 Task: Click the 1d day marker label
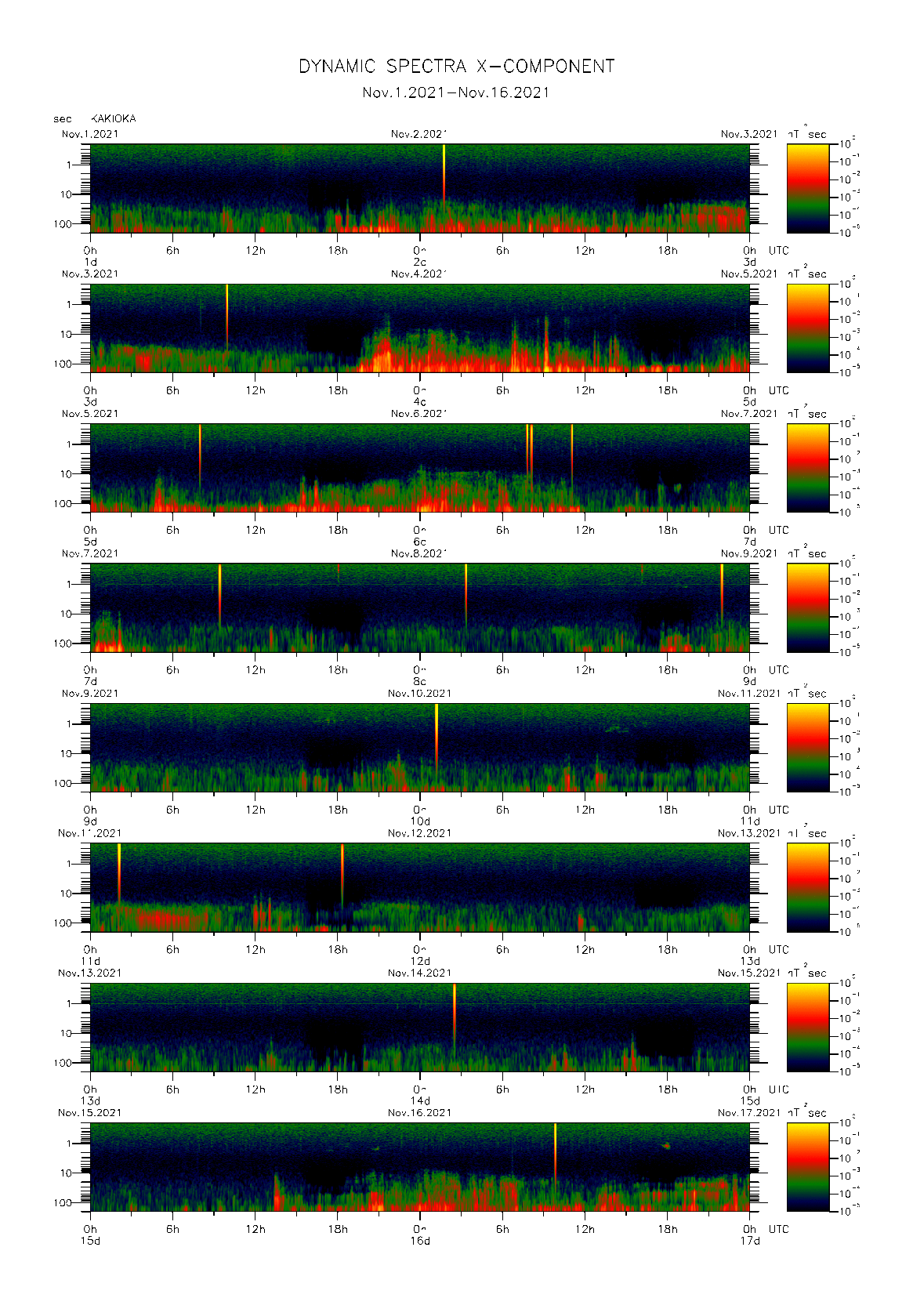pos(90,263)
